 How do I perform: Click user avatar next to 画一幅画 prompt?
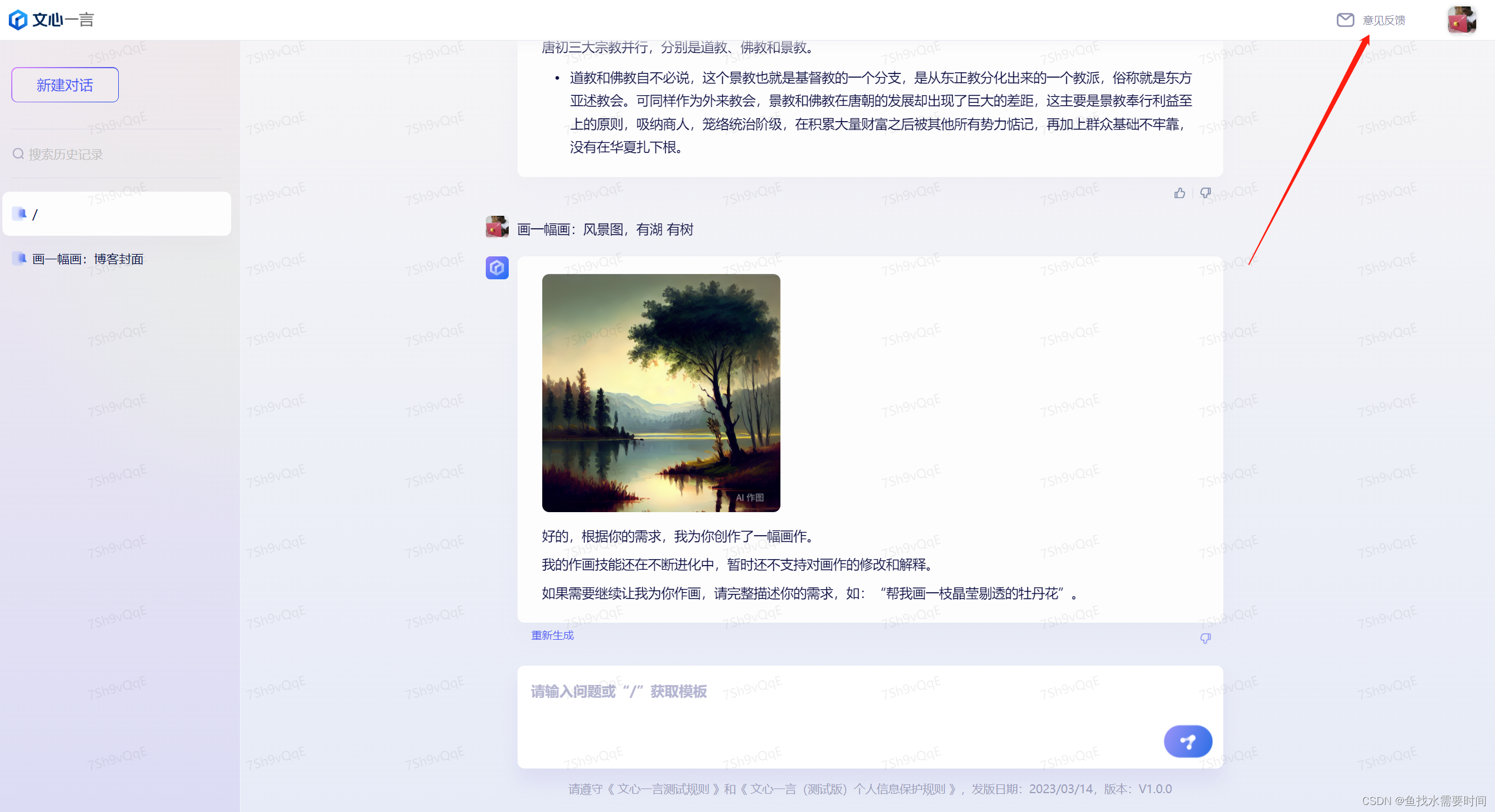pos(497,227)
